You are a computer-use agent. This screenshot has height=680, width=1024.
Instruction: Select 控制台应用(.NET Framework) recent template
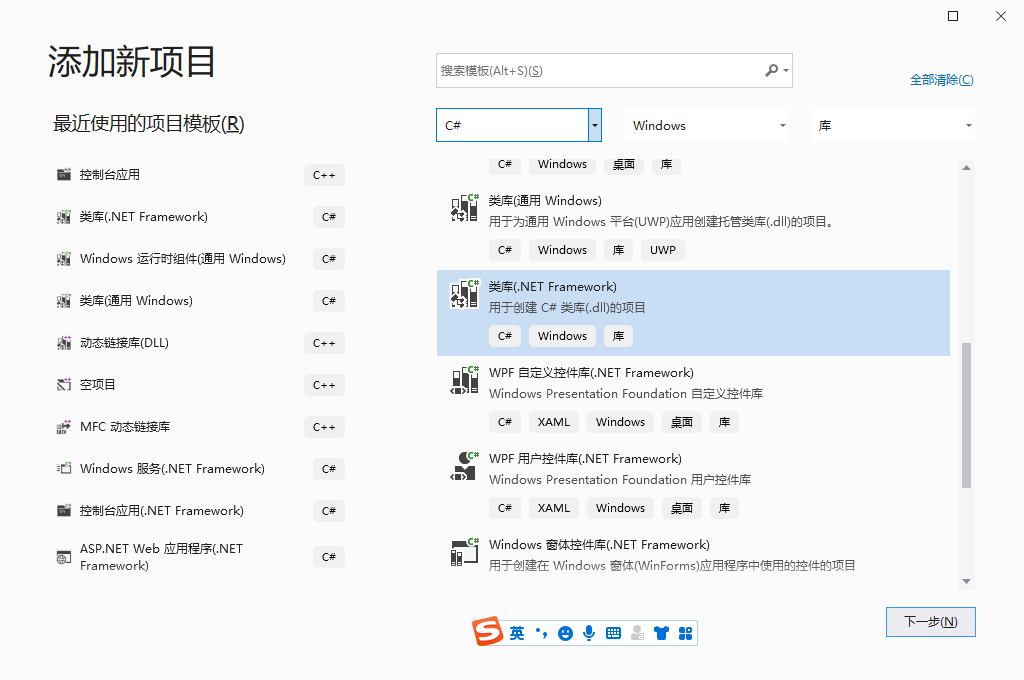point(200,510)
